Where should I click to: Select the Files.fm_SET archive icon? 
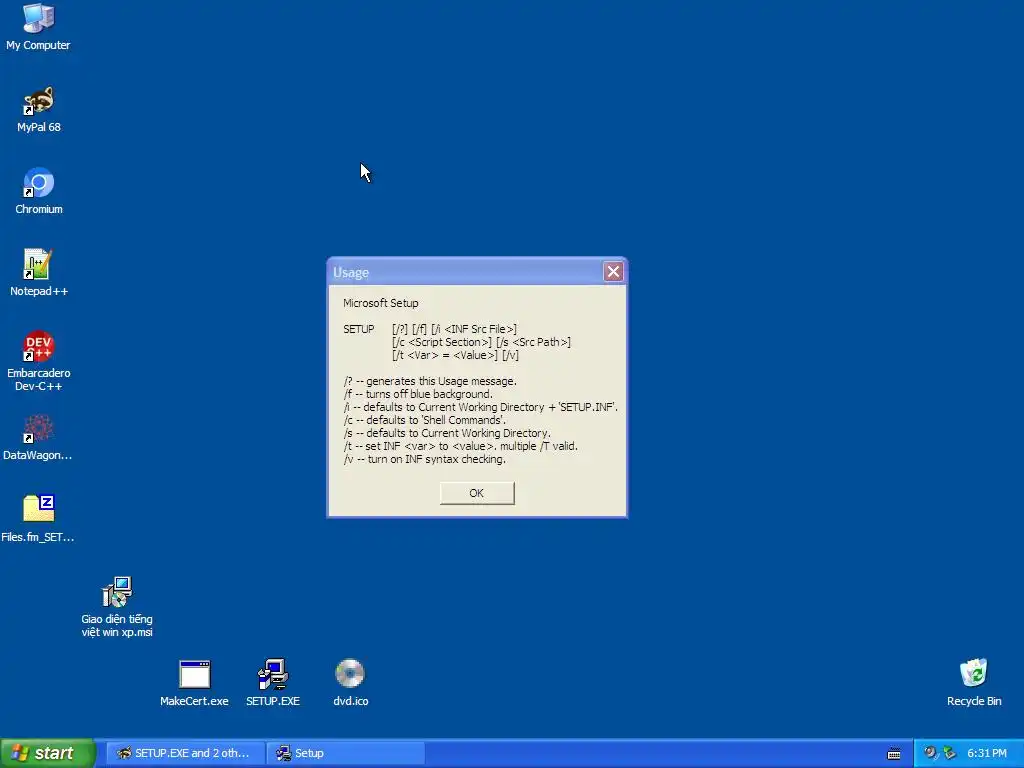(x=38, y=519)
